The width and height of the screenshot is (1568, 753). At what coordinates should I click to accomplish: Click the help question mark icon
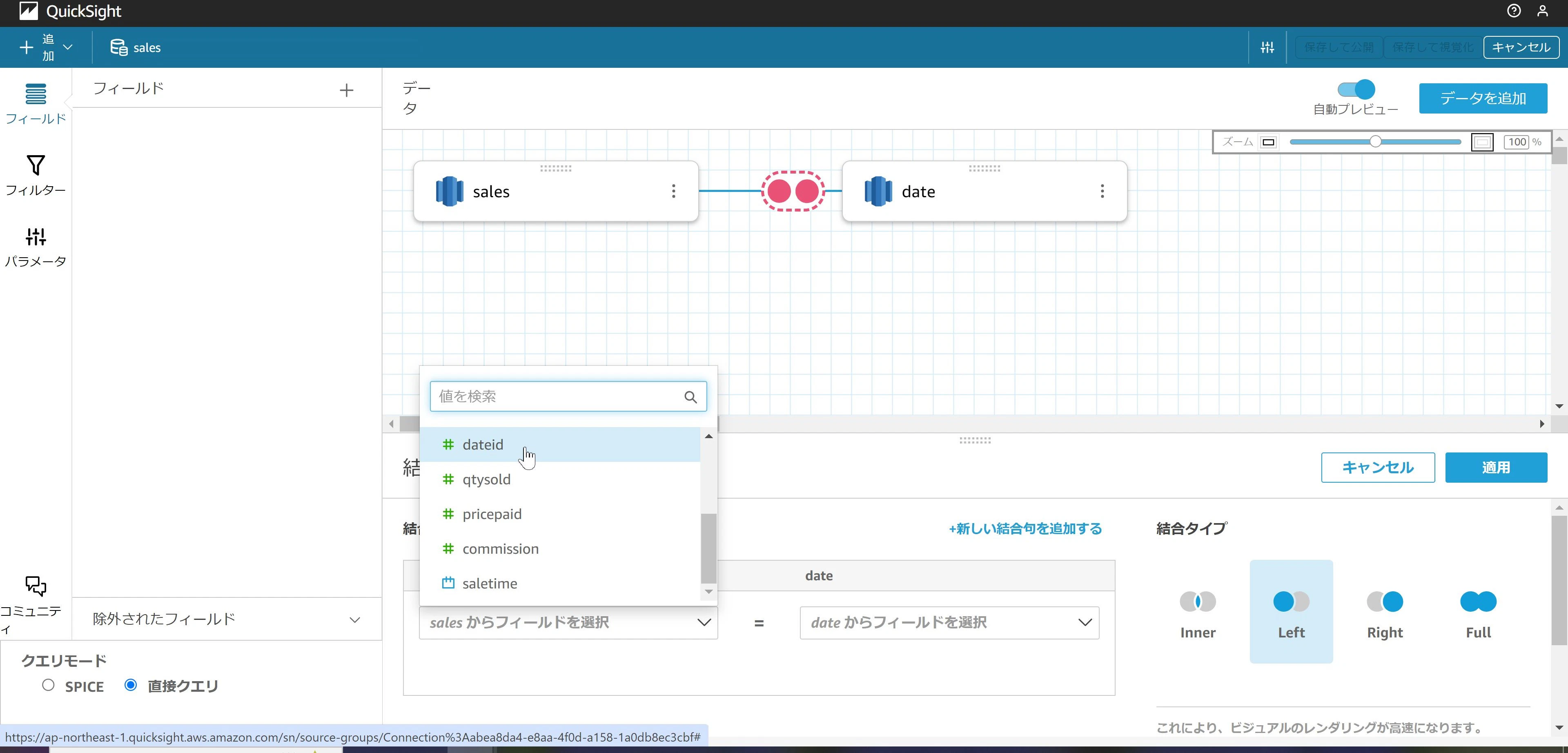[1514, 11]
